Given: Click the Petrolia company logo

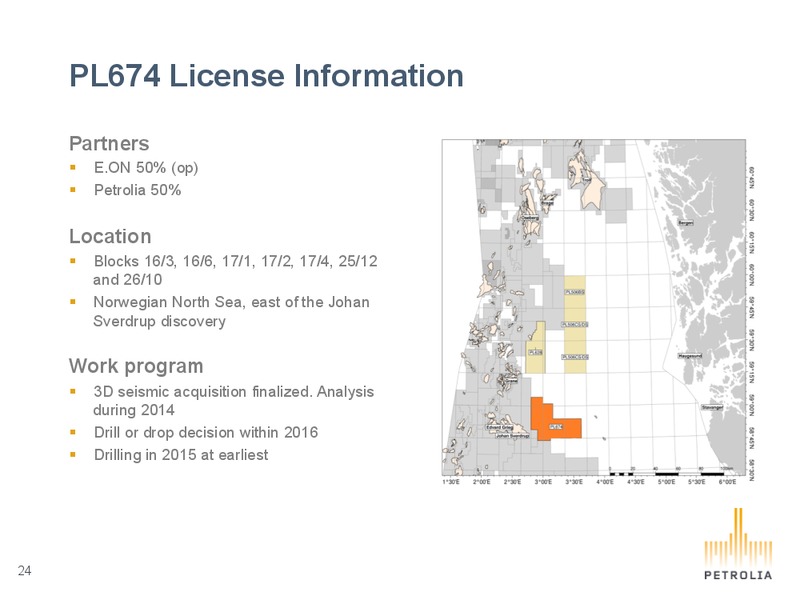Looking at the screenshot, I should pos(738,544).
